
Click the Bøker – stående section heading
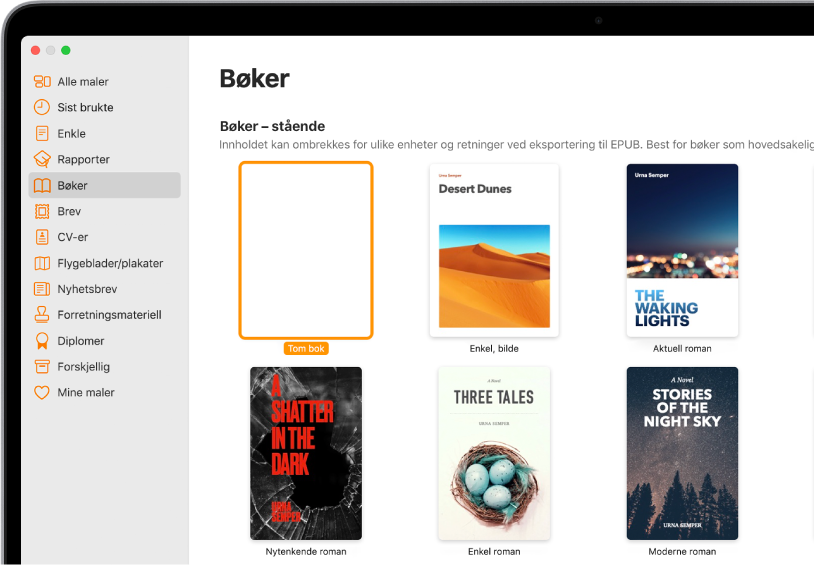tap(273, 126)
